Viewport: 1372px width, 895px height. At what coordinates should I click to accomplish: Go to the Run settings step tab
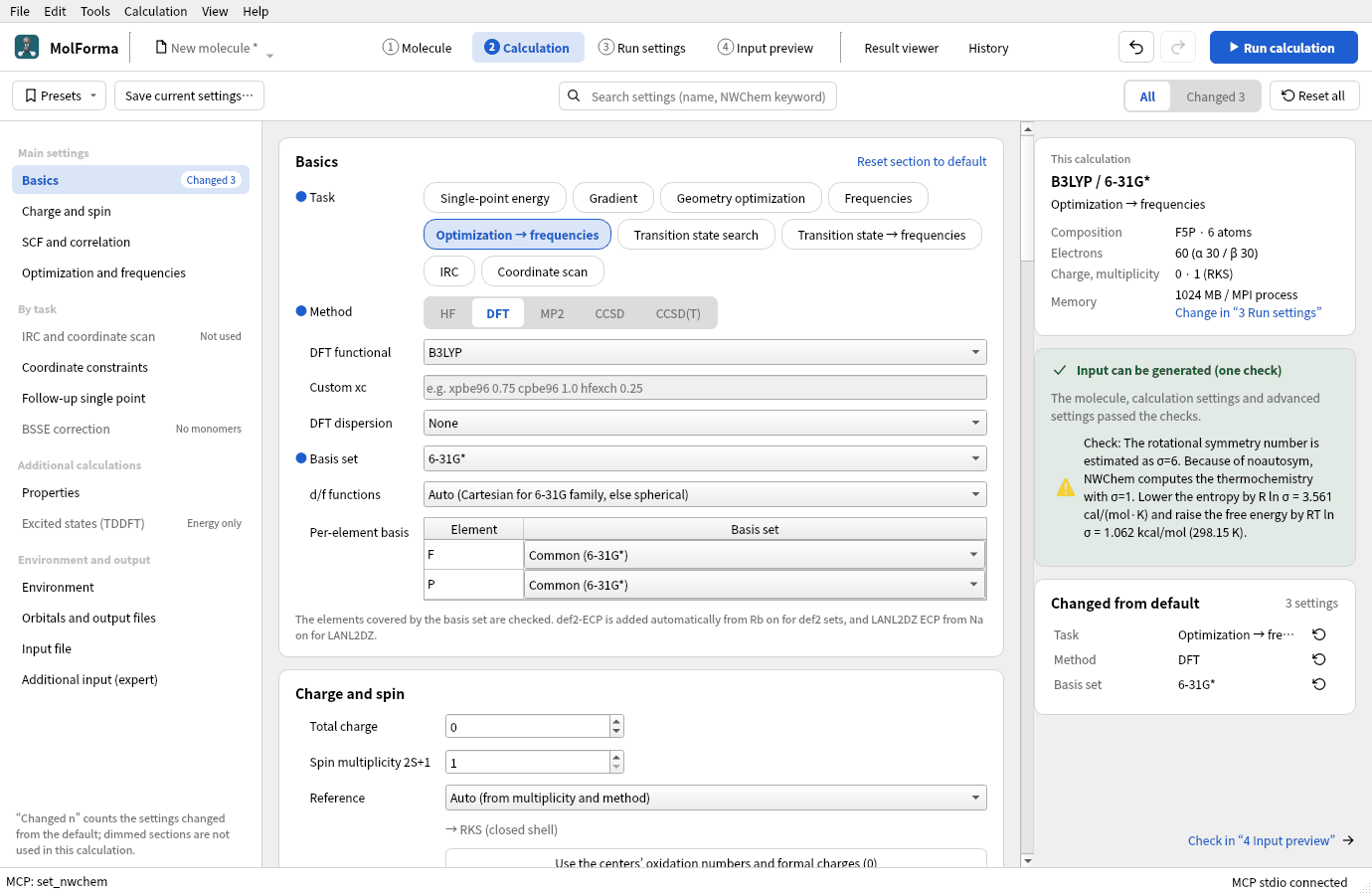click(642, 48)
